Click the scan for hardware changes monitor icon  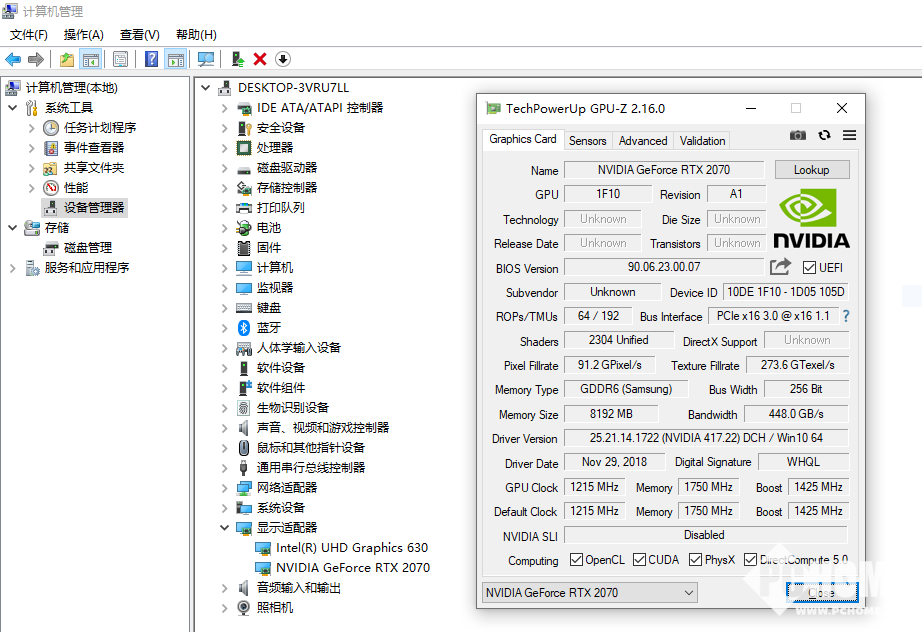(206, 59)
